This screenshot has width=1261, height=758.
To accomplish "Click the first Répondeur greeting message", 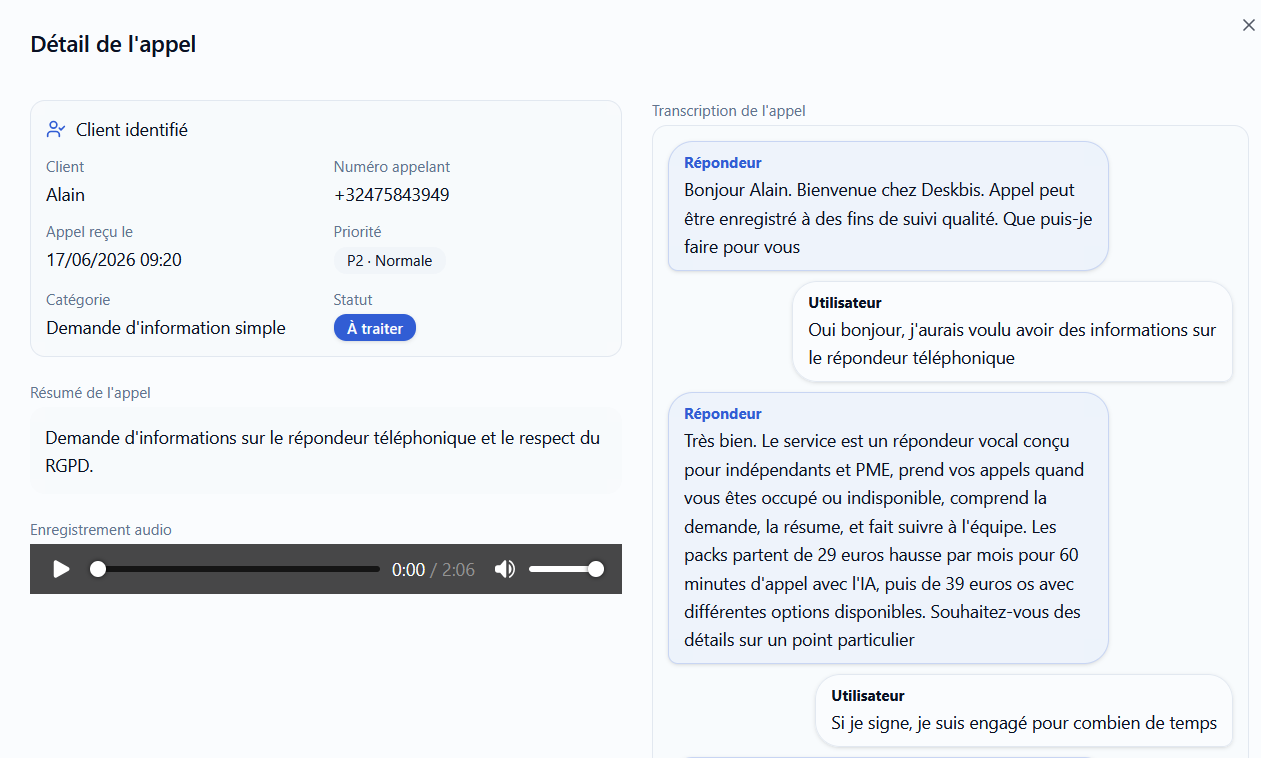I will pyautogui.click(x=888, y=206).
